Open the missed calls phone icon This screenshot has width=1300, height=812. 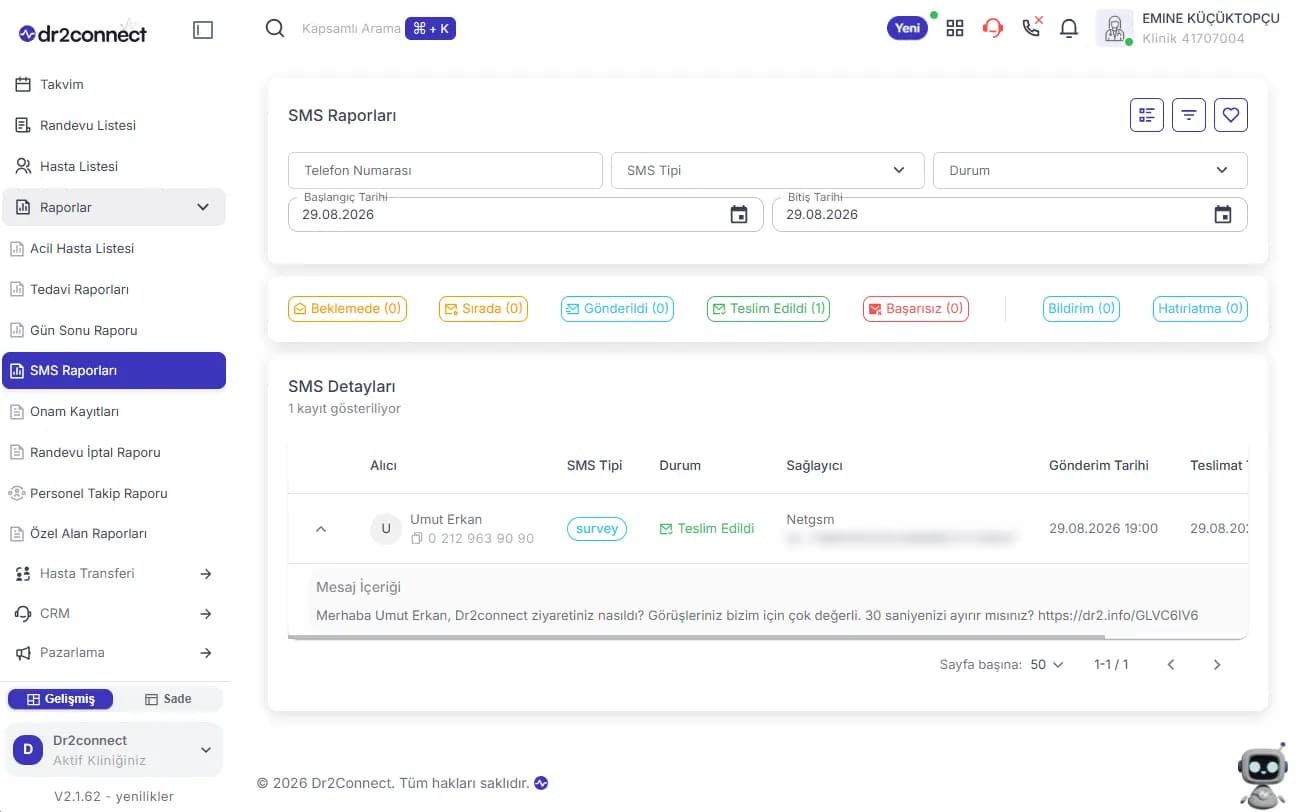[x=1032, y=27]
